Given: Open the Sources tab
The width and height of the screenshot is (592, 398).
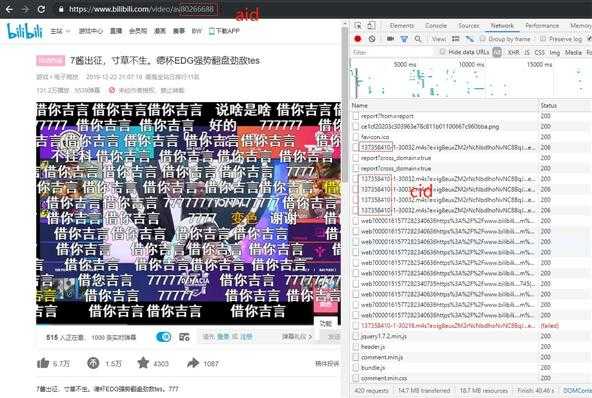Looking at the screenshot, I should [x=469, y=26].
